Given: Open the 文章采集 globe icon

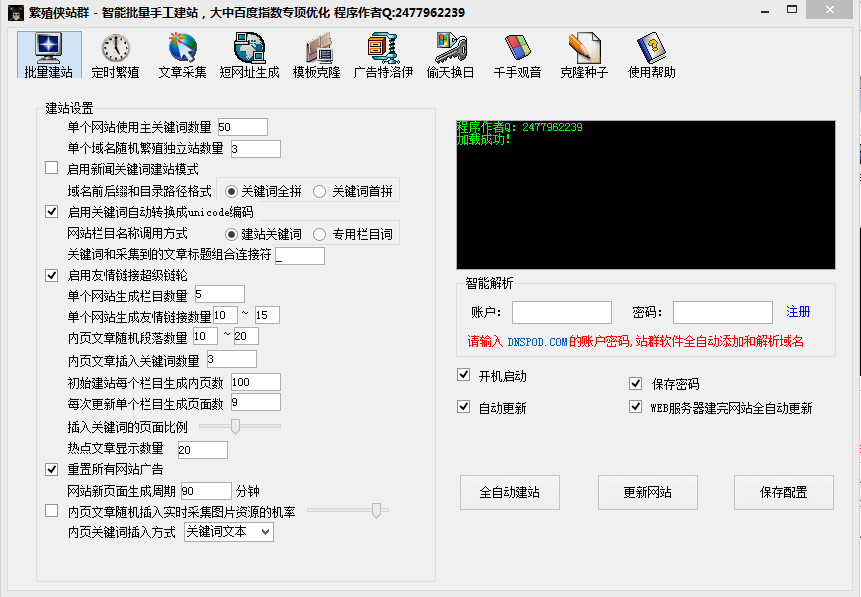Looking at the screenshot, I should pyautogui.click(x=182, y=55).
